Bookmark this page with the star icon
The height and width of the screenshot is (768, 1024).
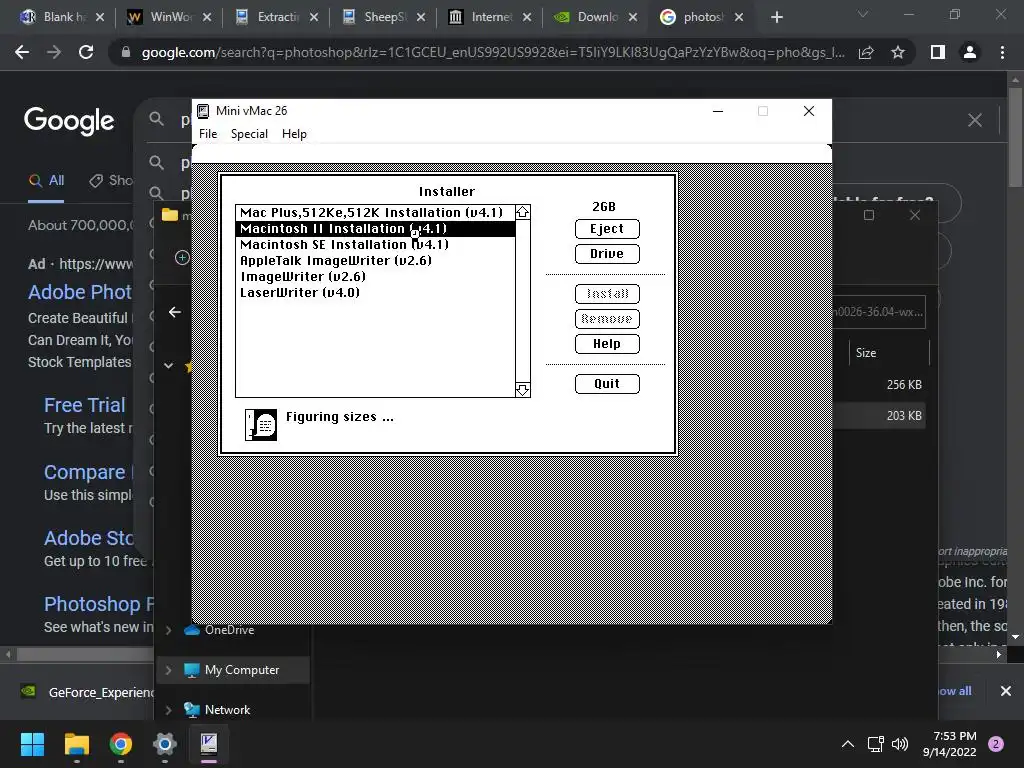(x=898, y=52)
